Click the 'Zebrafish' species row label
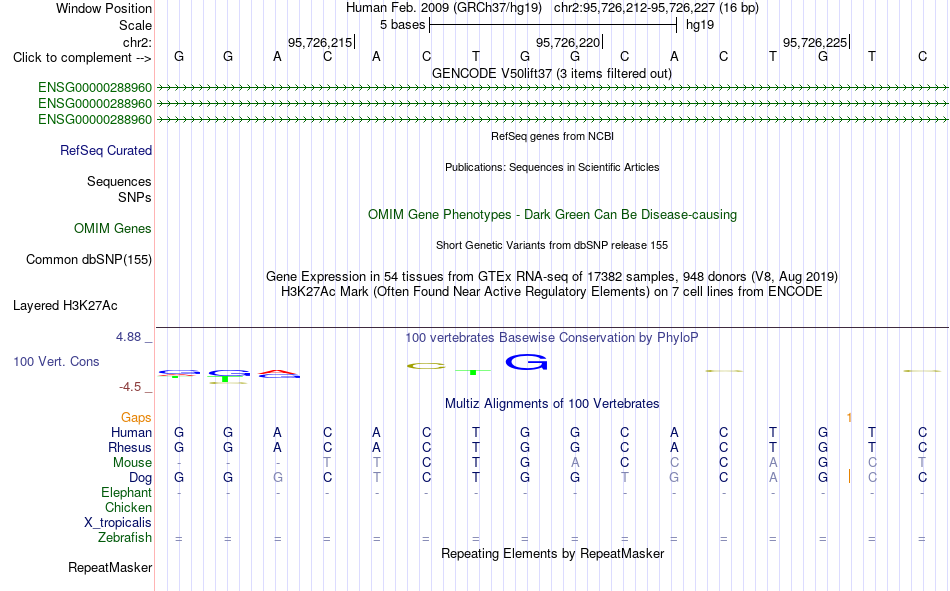 (125, 538)
